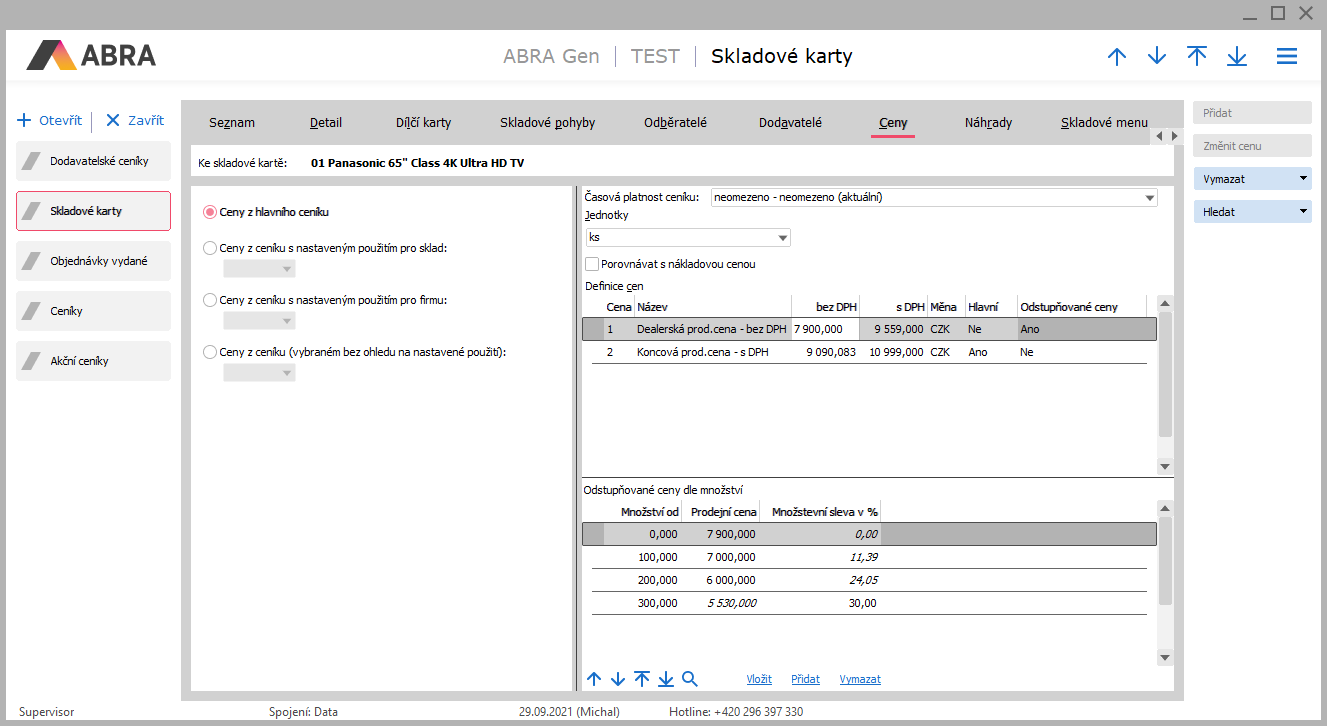This screenshot has height=726, width=1327.
Task: Jump to last row in tiered prices table
Action: coord(666,679)
